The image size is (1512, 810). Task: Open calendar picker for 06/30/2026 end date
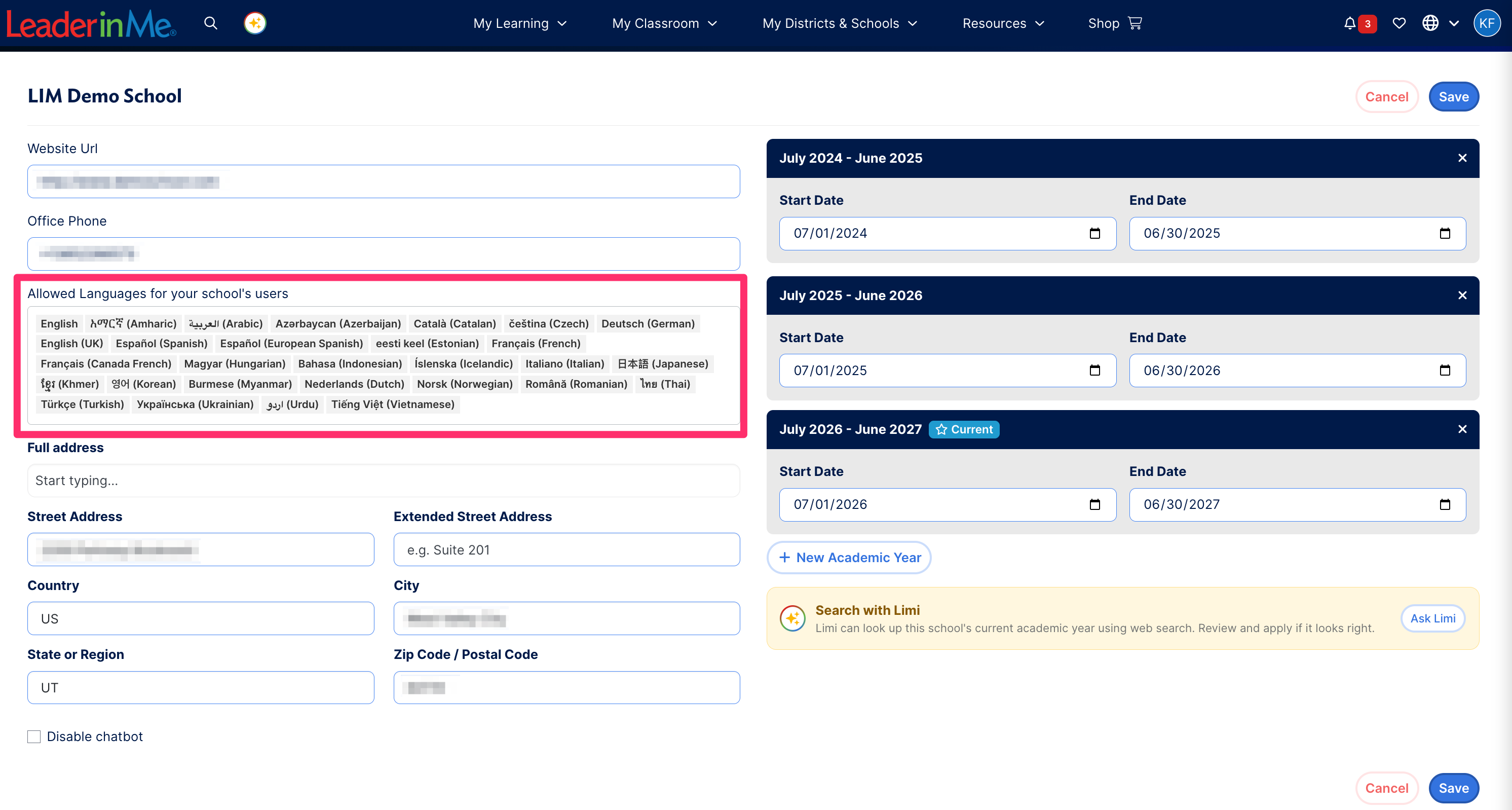1445,371
